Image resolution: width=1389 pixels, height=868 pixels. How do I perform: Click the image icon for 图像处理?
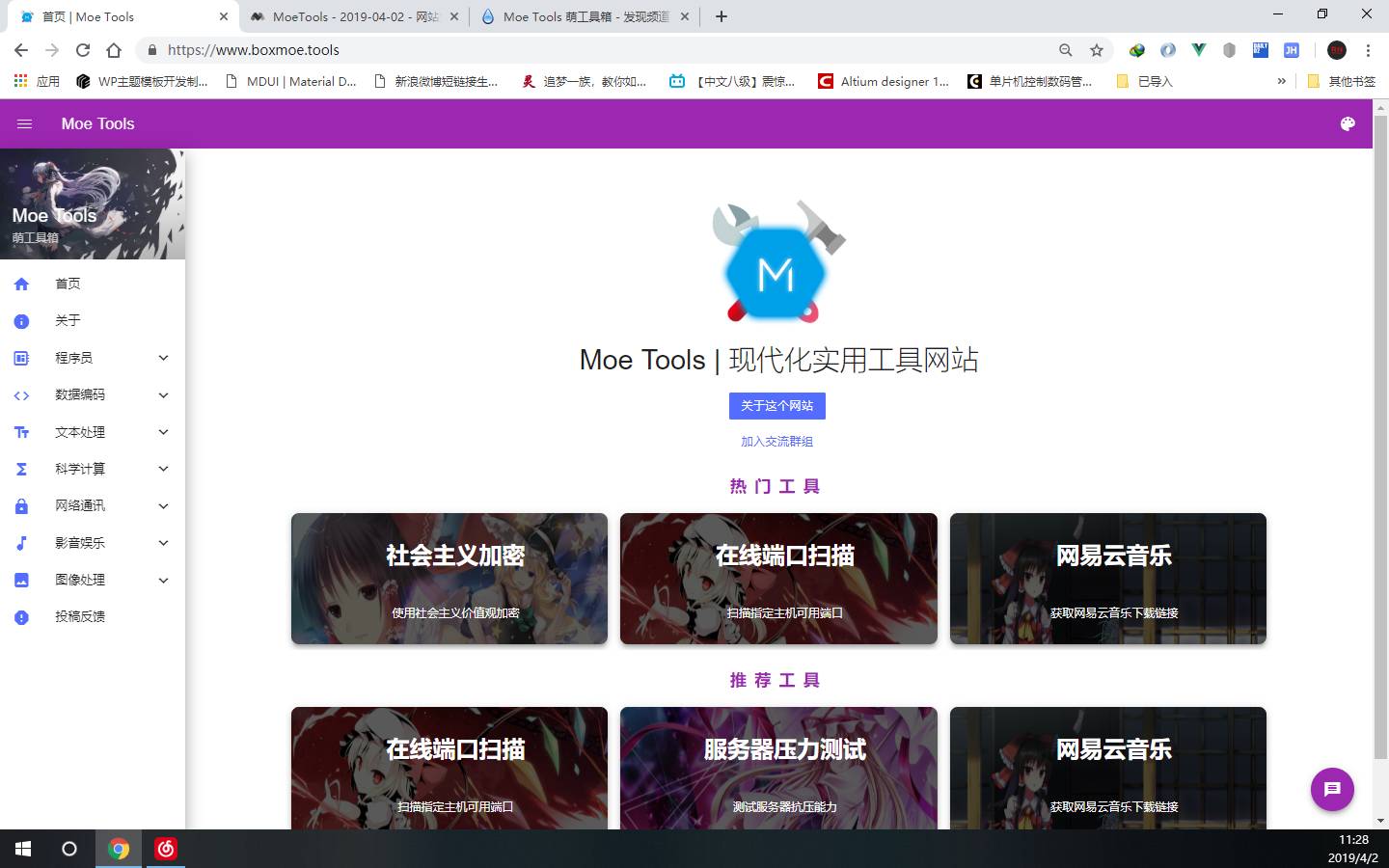tap(21, 580)
